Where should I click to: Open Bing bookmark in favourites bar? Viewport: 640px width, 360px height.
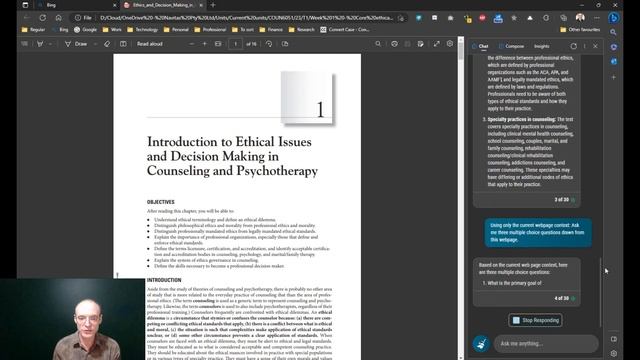point(60,29)
